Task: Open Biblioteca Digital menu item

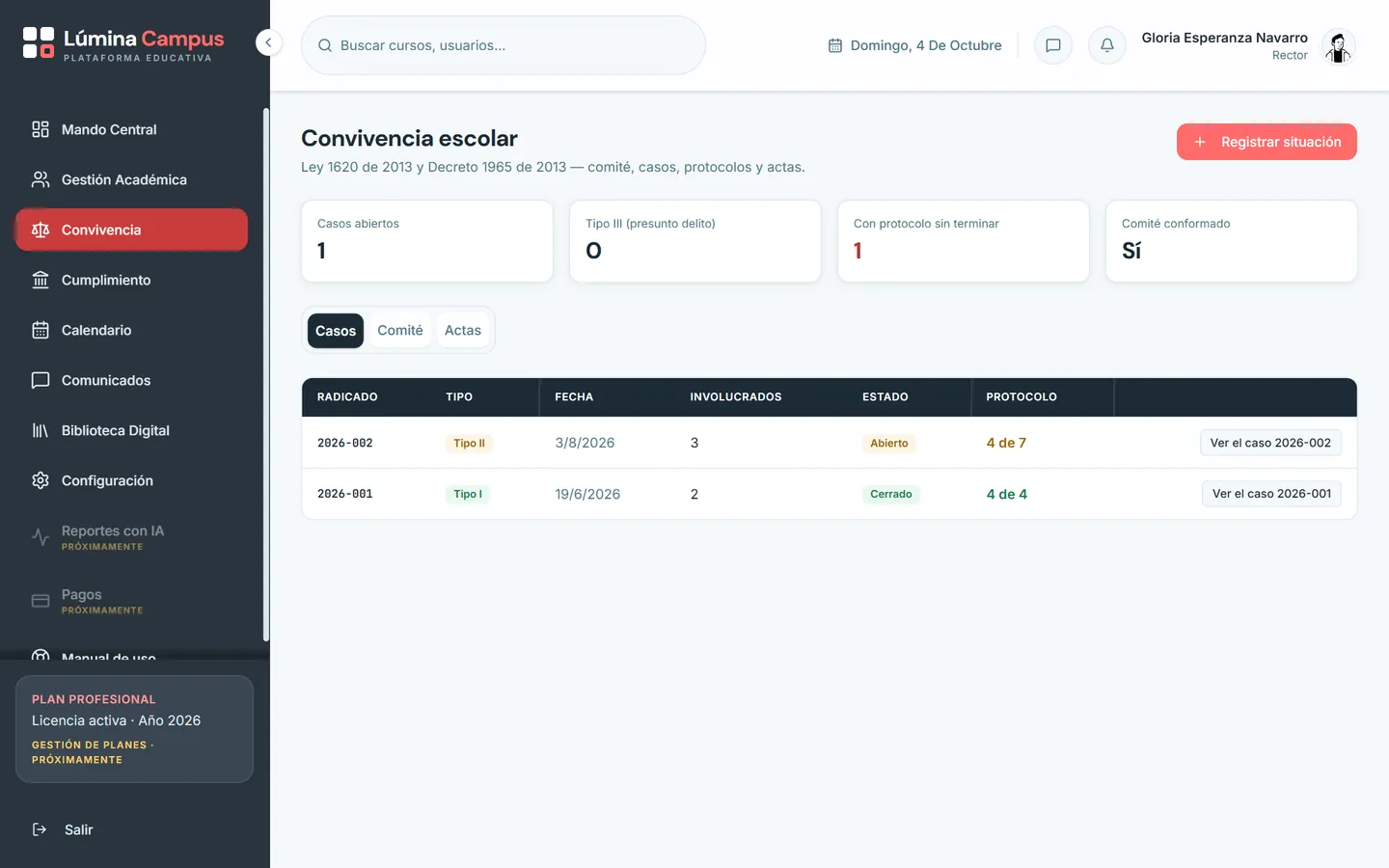Action: [131, 430]
